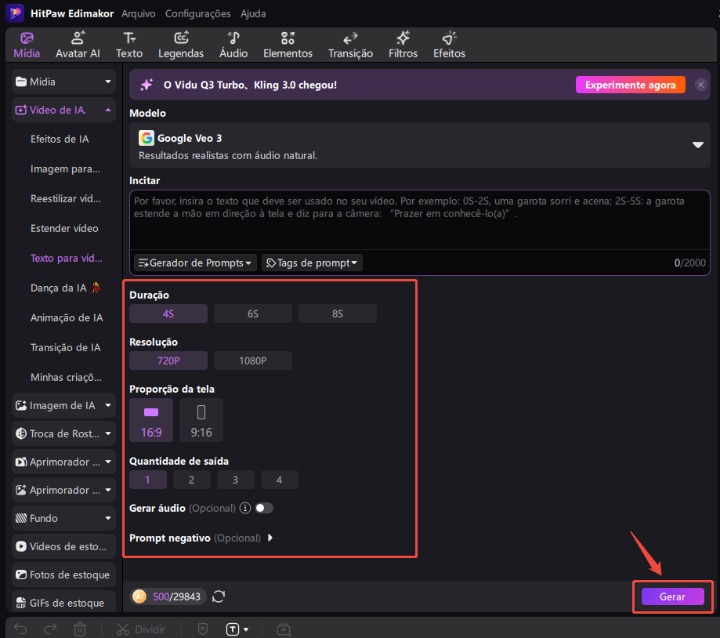The width and height of the screenshot is (720, 638).
Task: Open Minhas criaçõ... in sidebar
Action: (66, 378)
